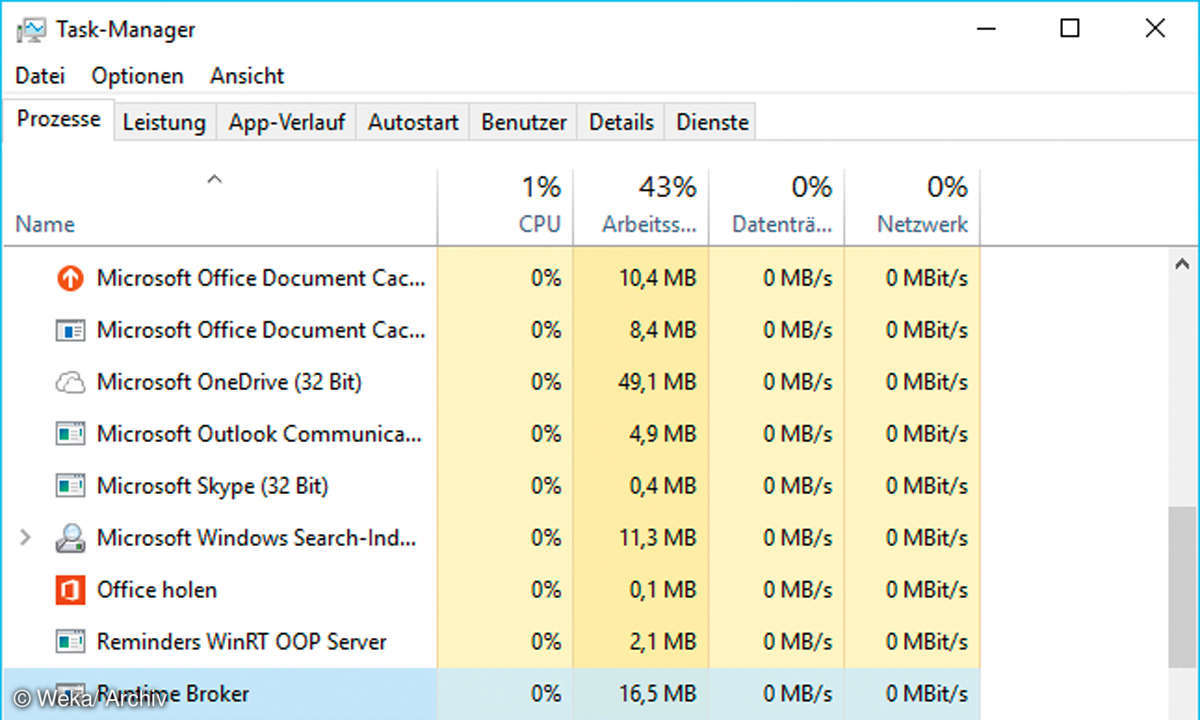Open the Benutzer tab
Screen dimensions: 1200x720
[524, 122]
